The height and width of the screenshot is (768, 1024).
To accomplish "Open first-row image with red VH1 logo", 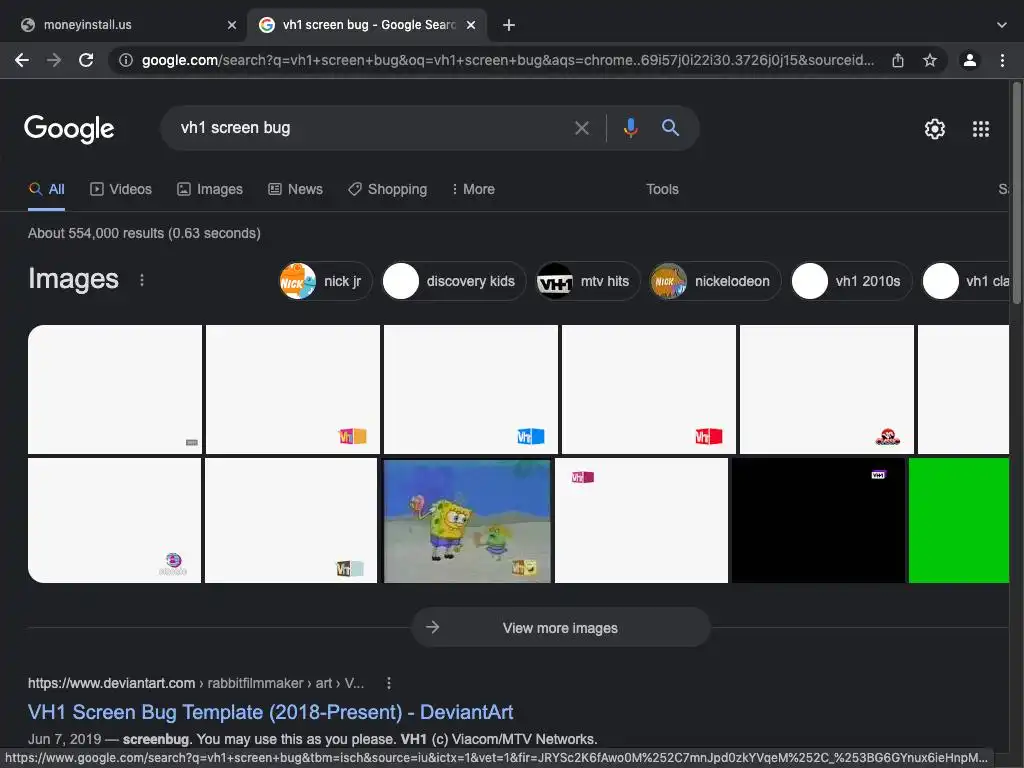I will [x=648, y=389].
